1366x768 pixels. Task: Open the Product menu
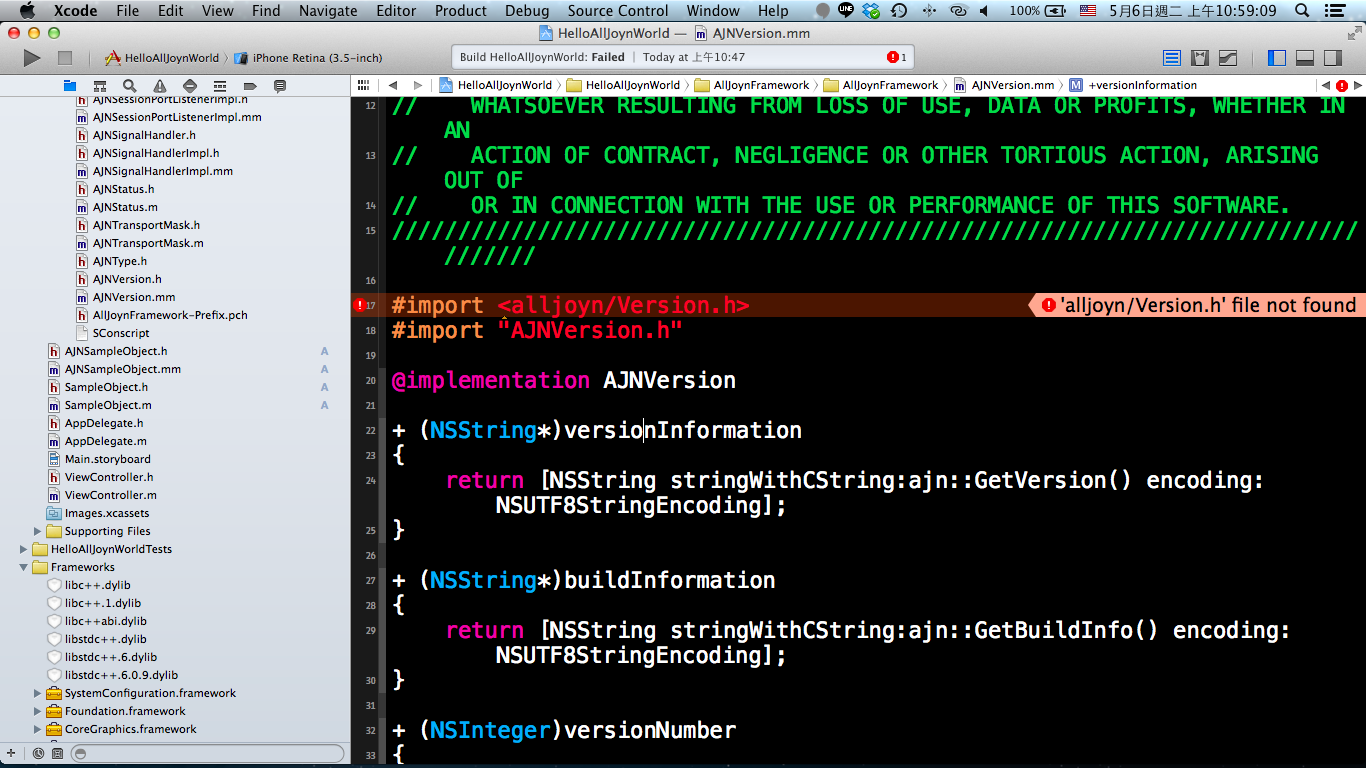click(461, 11)
